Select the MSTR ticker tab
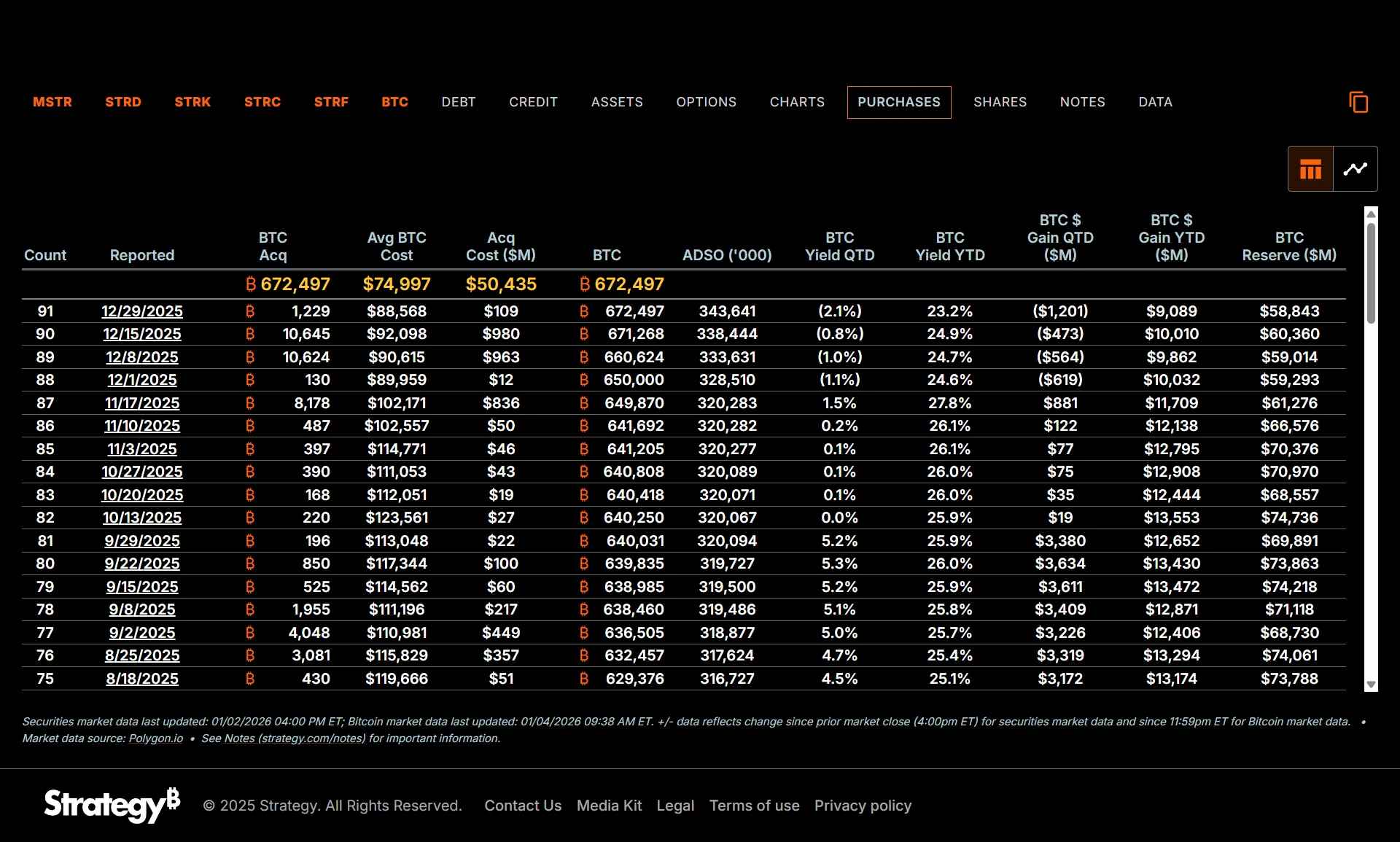Viewport: 1400px width, 842px height. [52, 102]
